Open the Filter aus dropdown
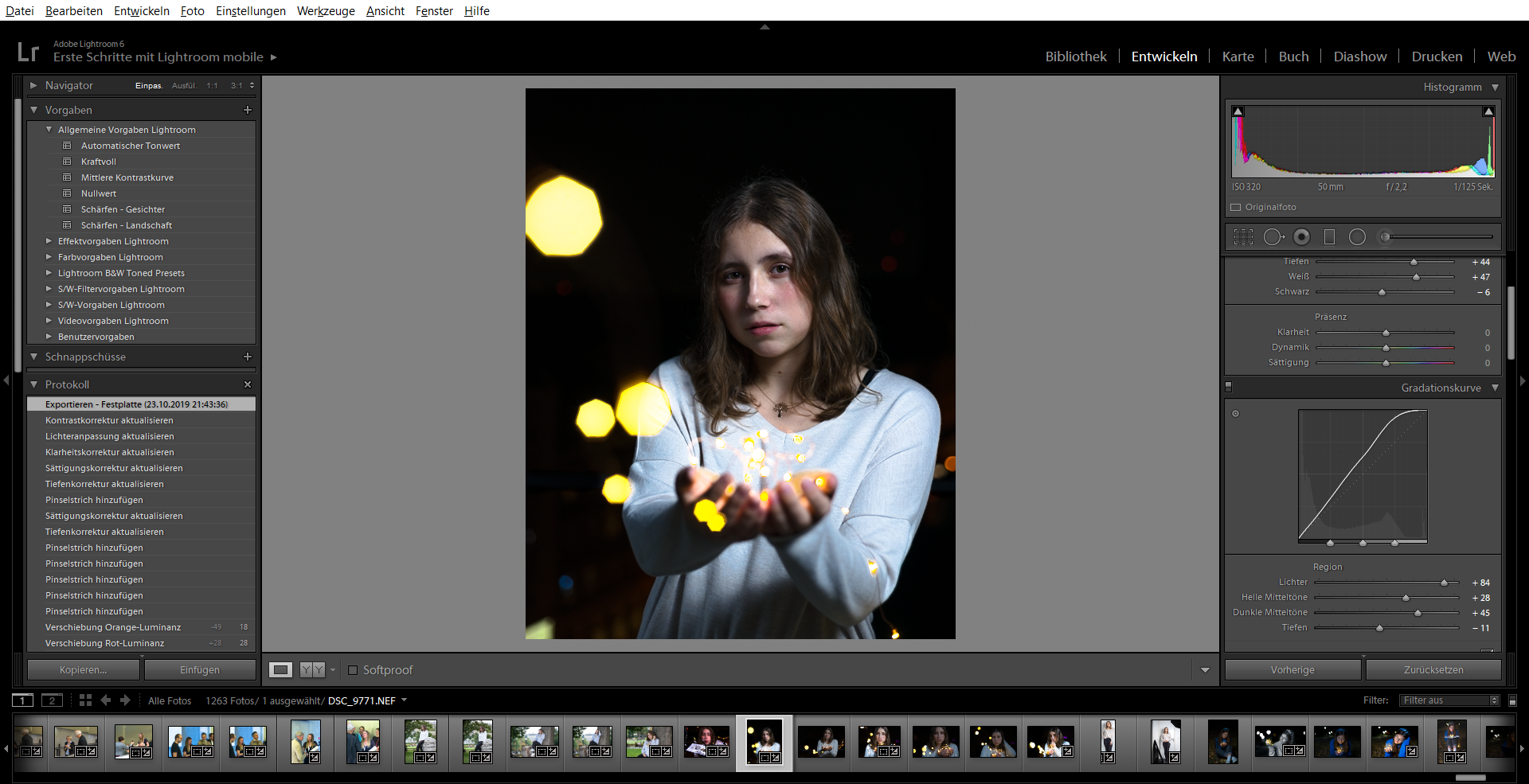The height and width of the screenshot is (784, 1529). point(1449,700)
